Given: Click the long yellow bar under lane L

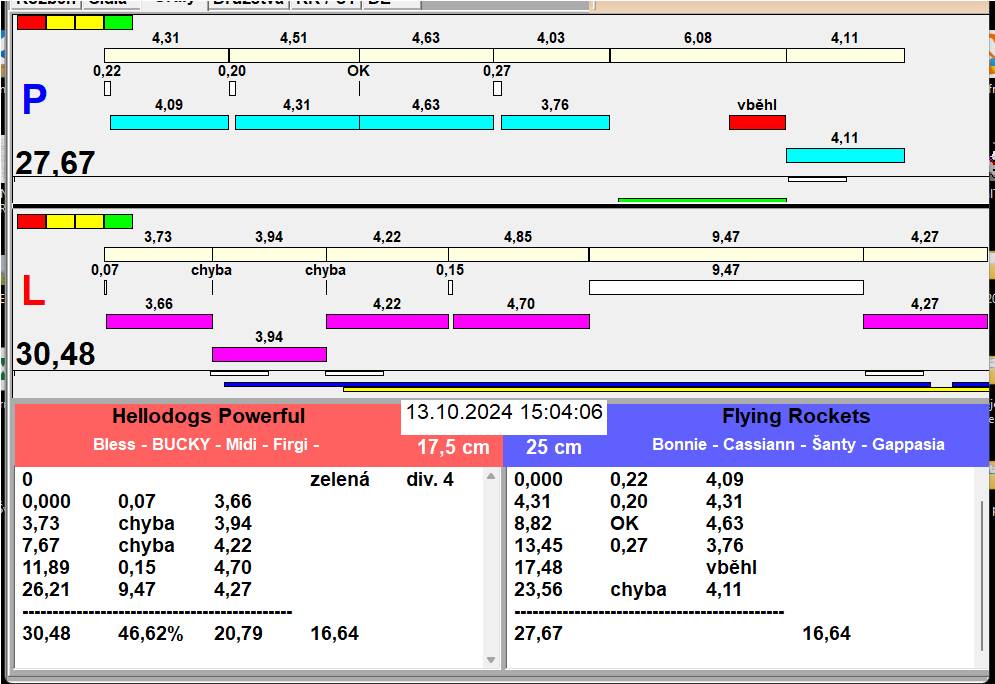Looking at the screenshot, I should tap(666, 389).
